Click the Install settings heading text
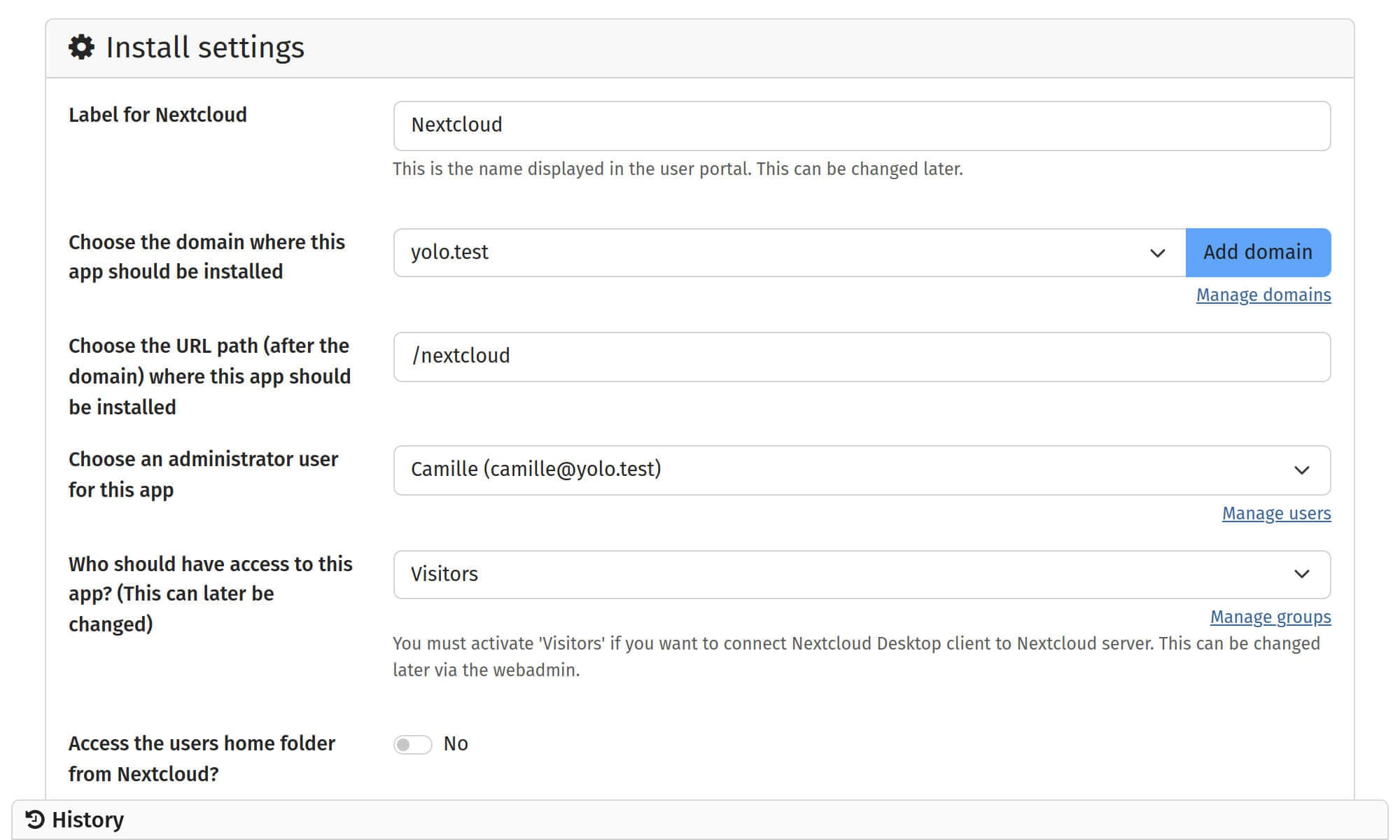 pos(205,48)
